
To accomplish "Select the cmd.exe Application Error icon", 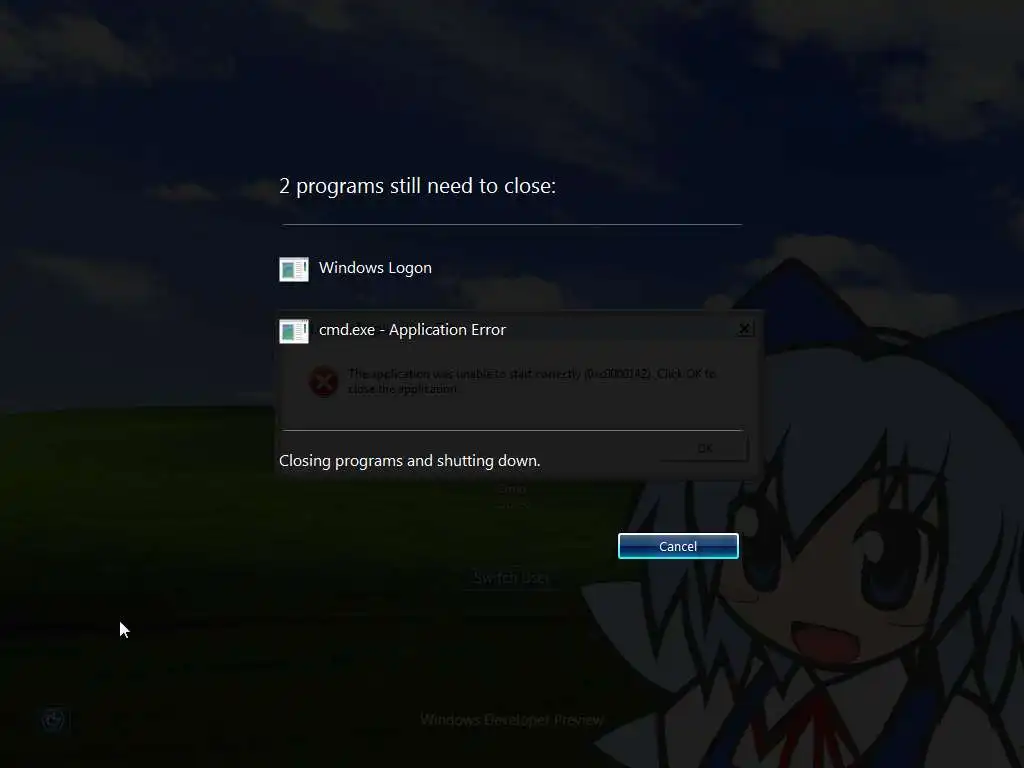I will [294, 331].
